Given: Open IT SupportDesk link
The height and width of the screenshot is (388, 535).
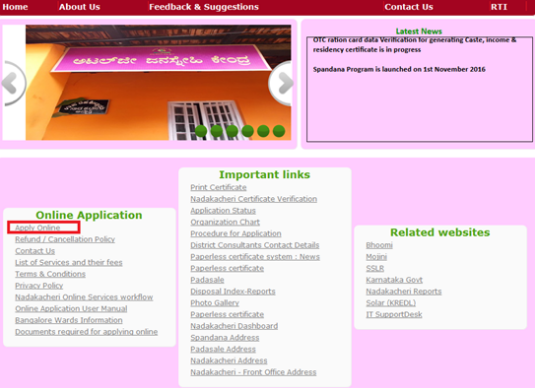Looking at the screenshot, I should tap(394, 315).
